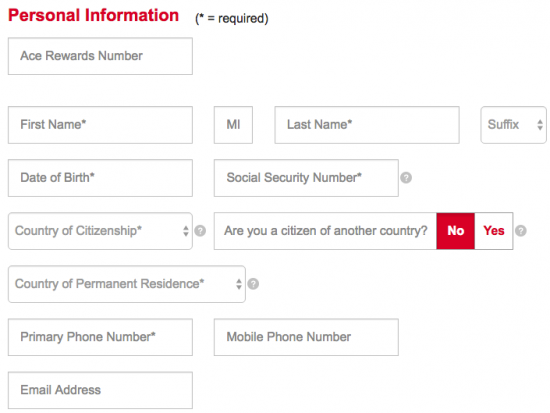The width and height of the screenshot is (550, 413).
Task: Focus the Ace Rewards Number field
Action: (x=100, y=56)
